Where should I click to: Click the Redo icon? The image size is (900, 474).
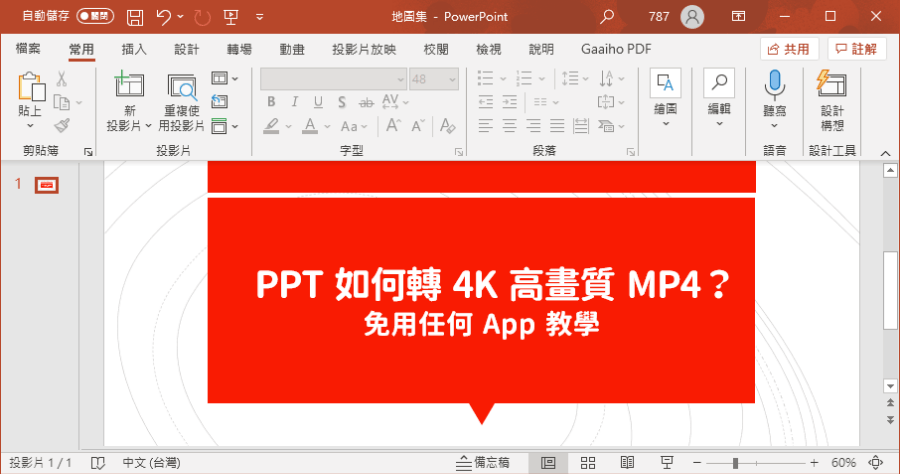(x=202, y=17)
